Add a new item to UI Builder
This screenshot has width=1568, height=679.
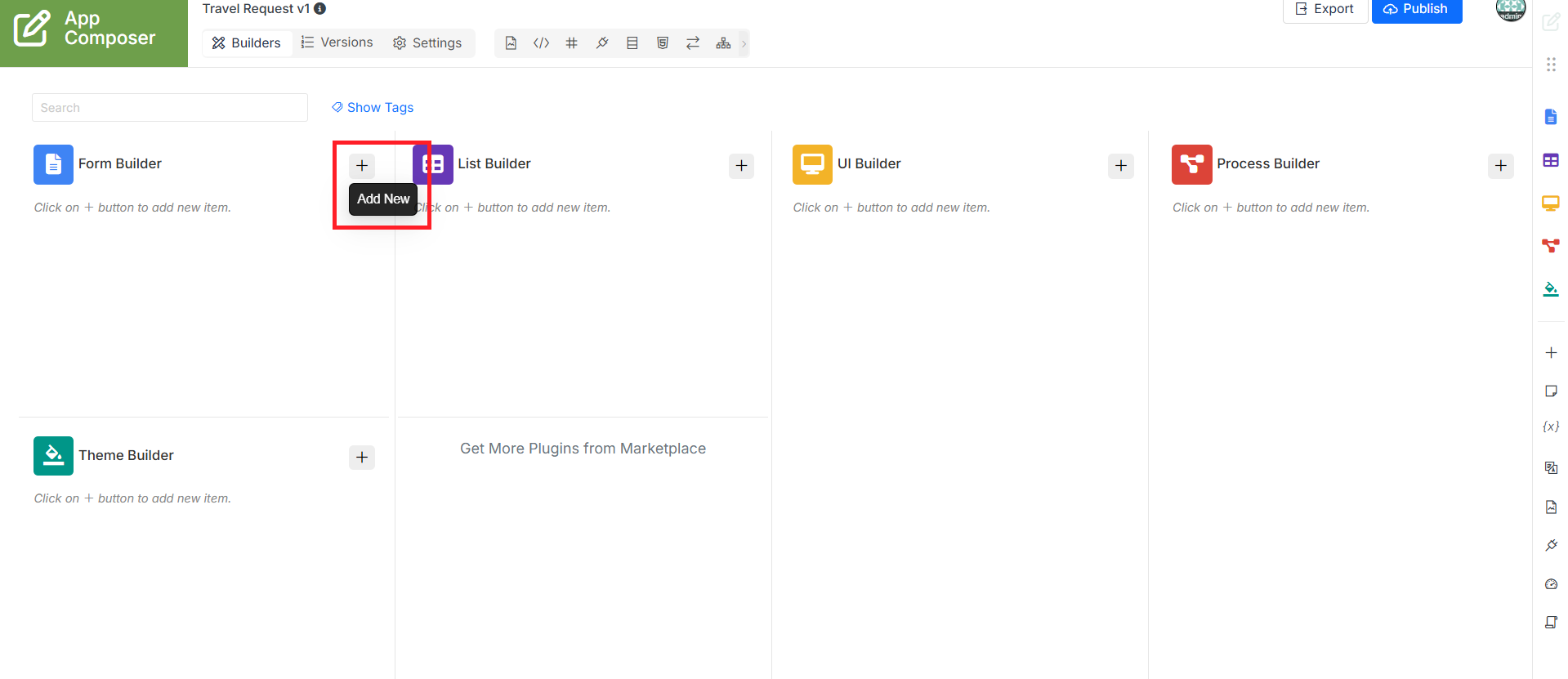(1121, 166)
